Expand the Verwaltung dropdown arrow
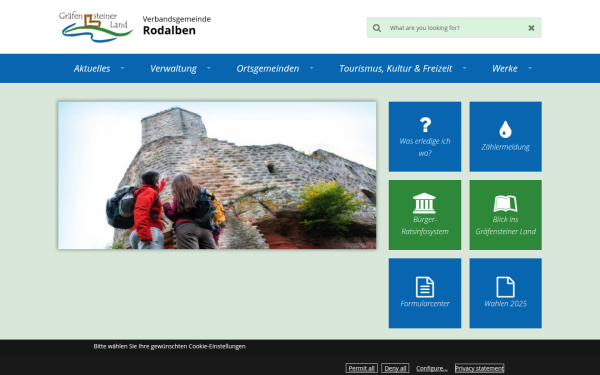This screenshot has width=600, height=375. 209,68
